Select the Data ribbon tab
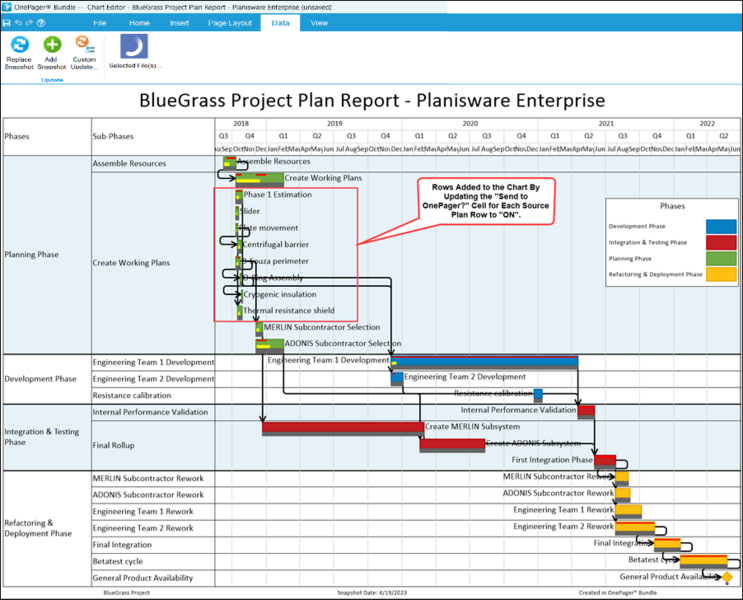 coord(280,23)
